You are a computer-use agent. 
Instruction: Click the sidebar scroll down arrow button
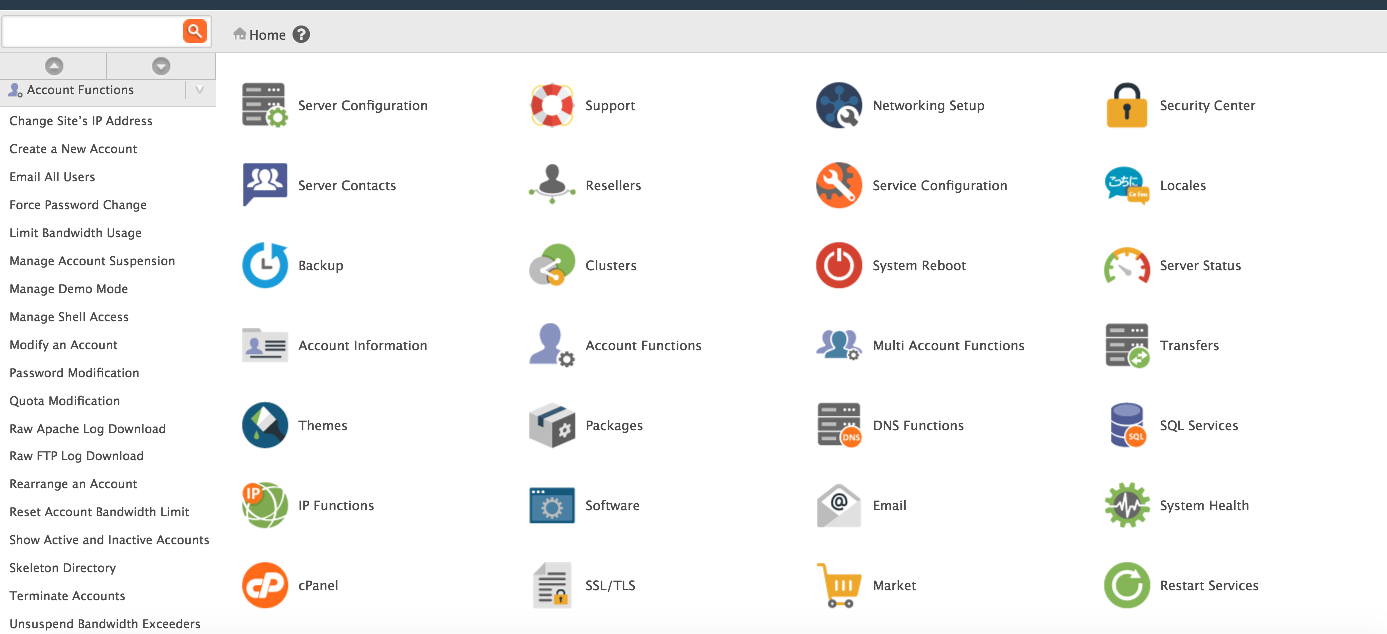coord(161,66)
